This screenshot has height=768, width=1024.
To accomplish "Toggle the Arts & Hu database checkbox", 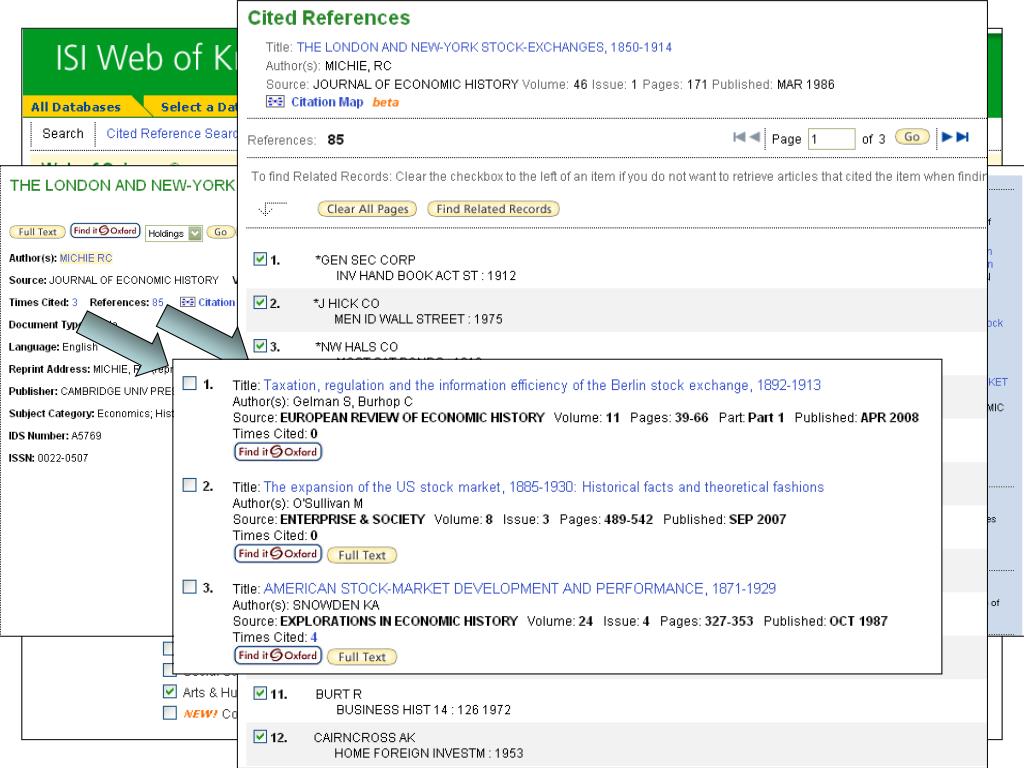I will point(170,691).
